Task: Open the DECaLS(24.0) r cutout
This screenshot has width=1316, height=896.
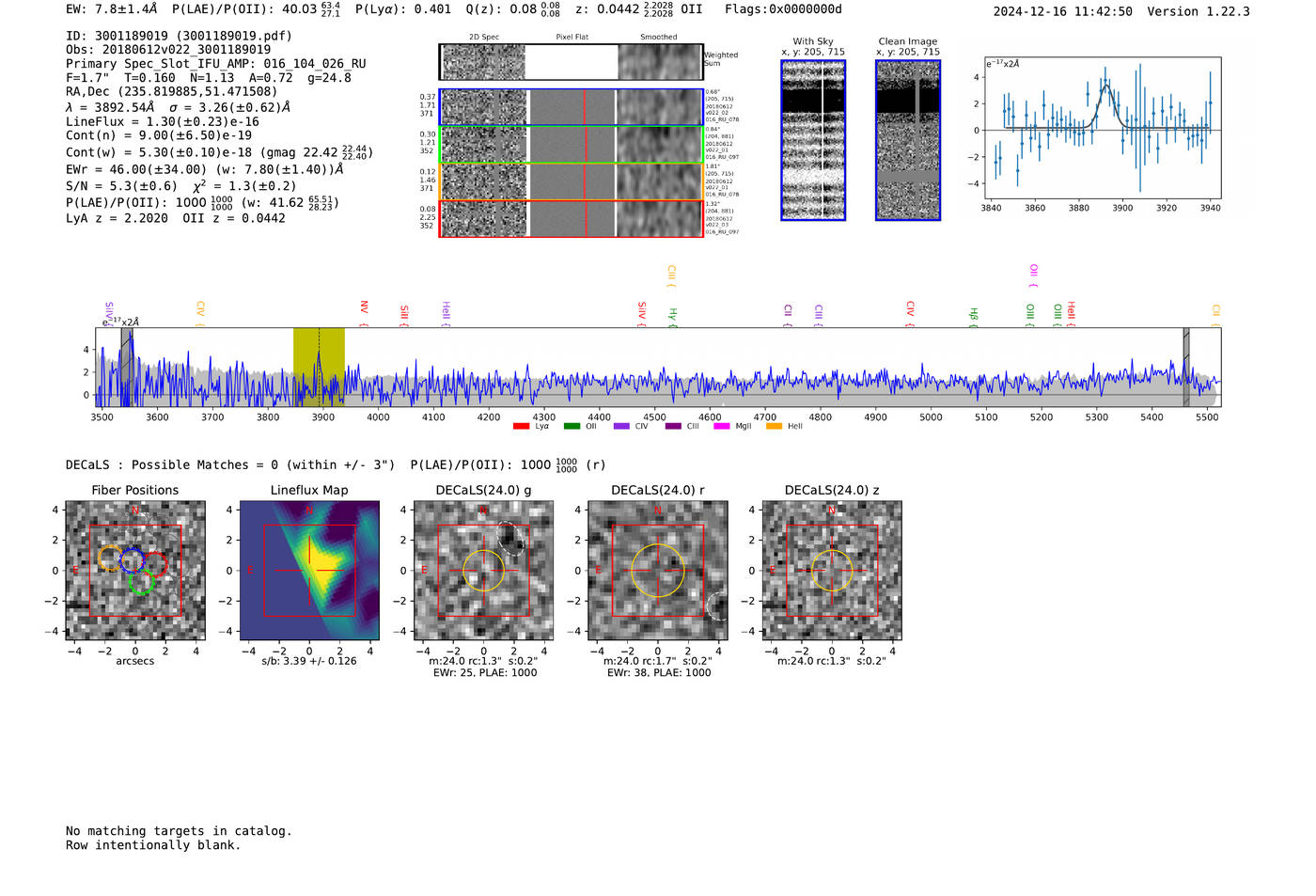Action: coord(658,570)
